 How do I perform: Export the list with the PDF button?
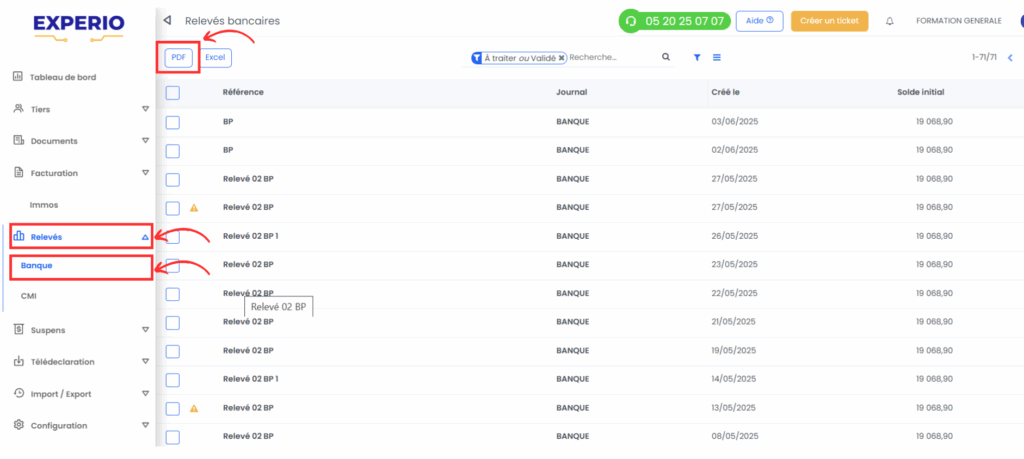(178, 57)
